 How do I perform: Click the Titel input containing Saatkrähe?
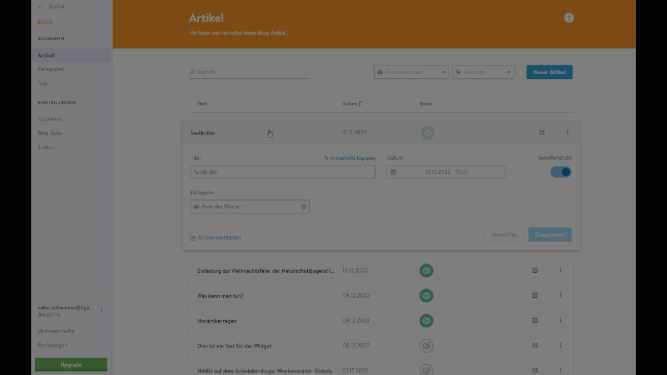(x=283, y=172)
